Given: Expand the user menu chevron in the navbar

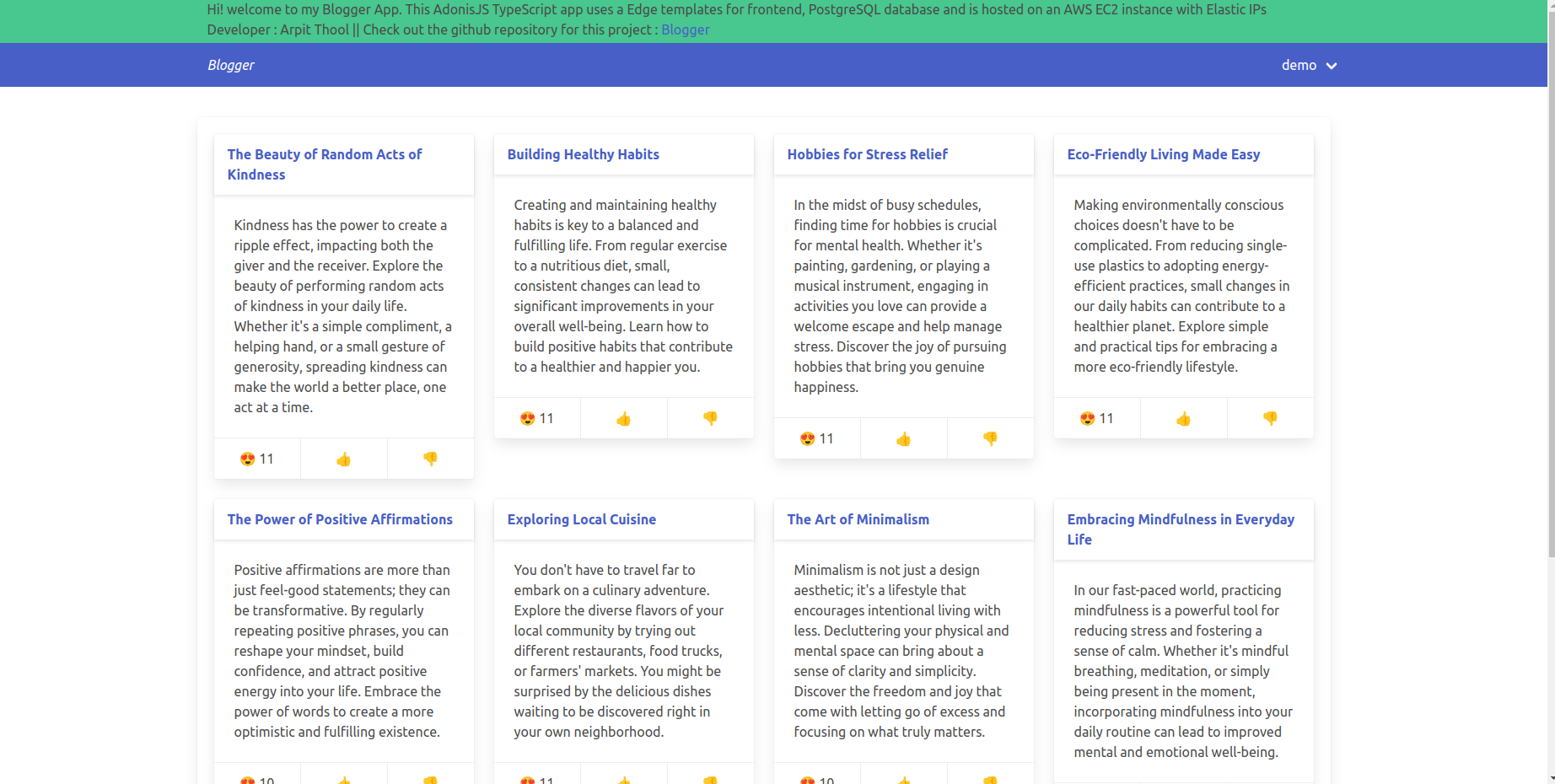Looking at the screenshot, I should click(x=1332, y=65).
